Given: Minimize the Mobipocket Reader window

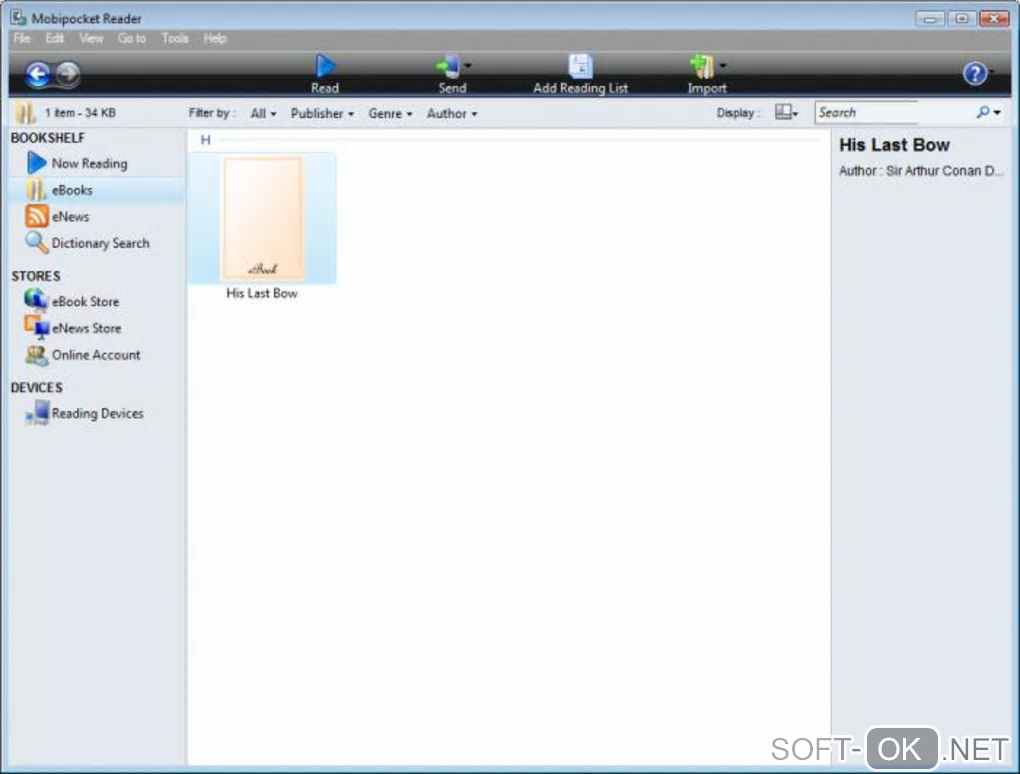Looking at the screenshot, I should pyautogui.click(x=929, y=18).
